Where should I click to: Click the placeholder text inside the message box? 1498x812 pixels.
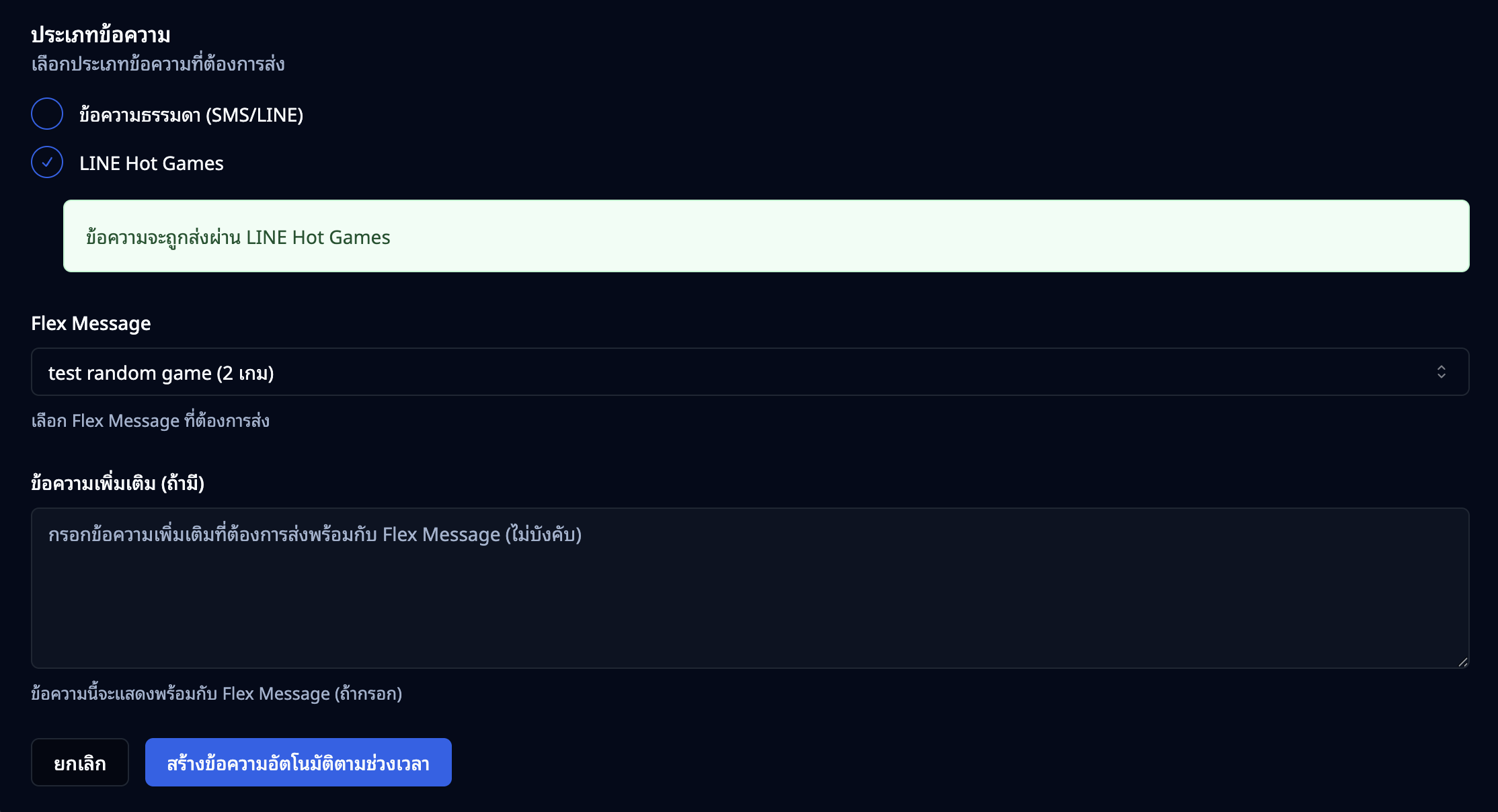(315, 534)
